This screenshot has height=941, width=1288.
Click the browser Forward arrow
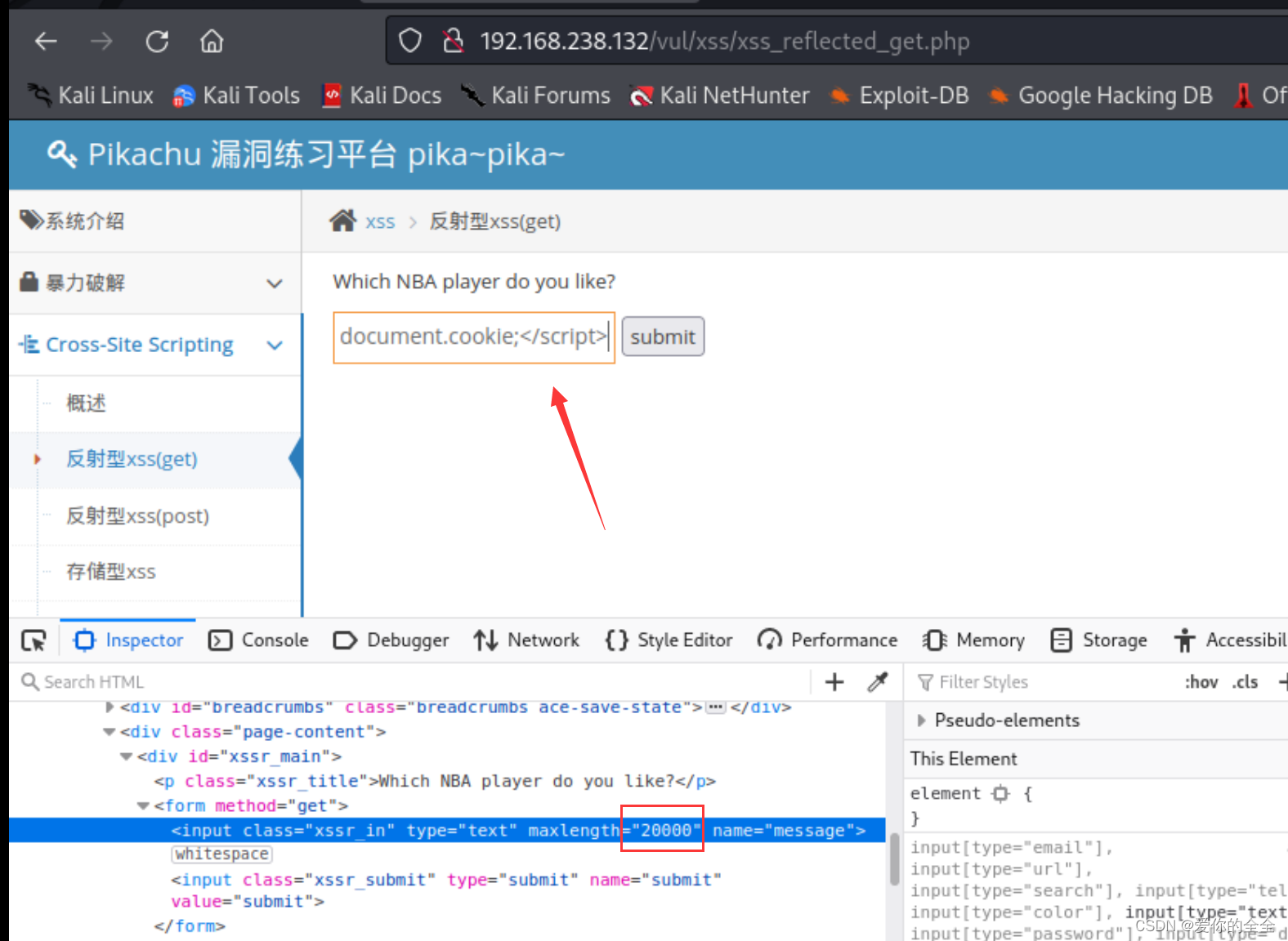pyautogui.click(x=101, y=41)
